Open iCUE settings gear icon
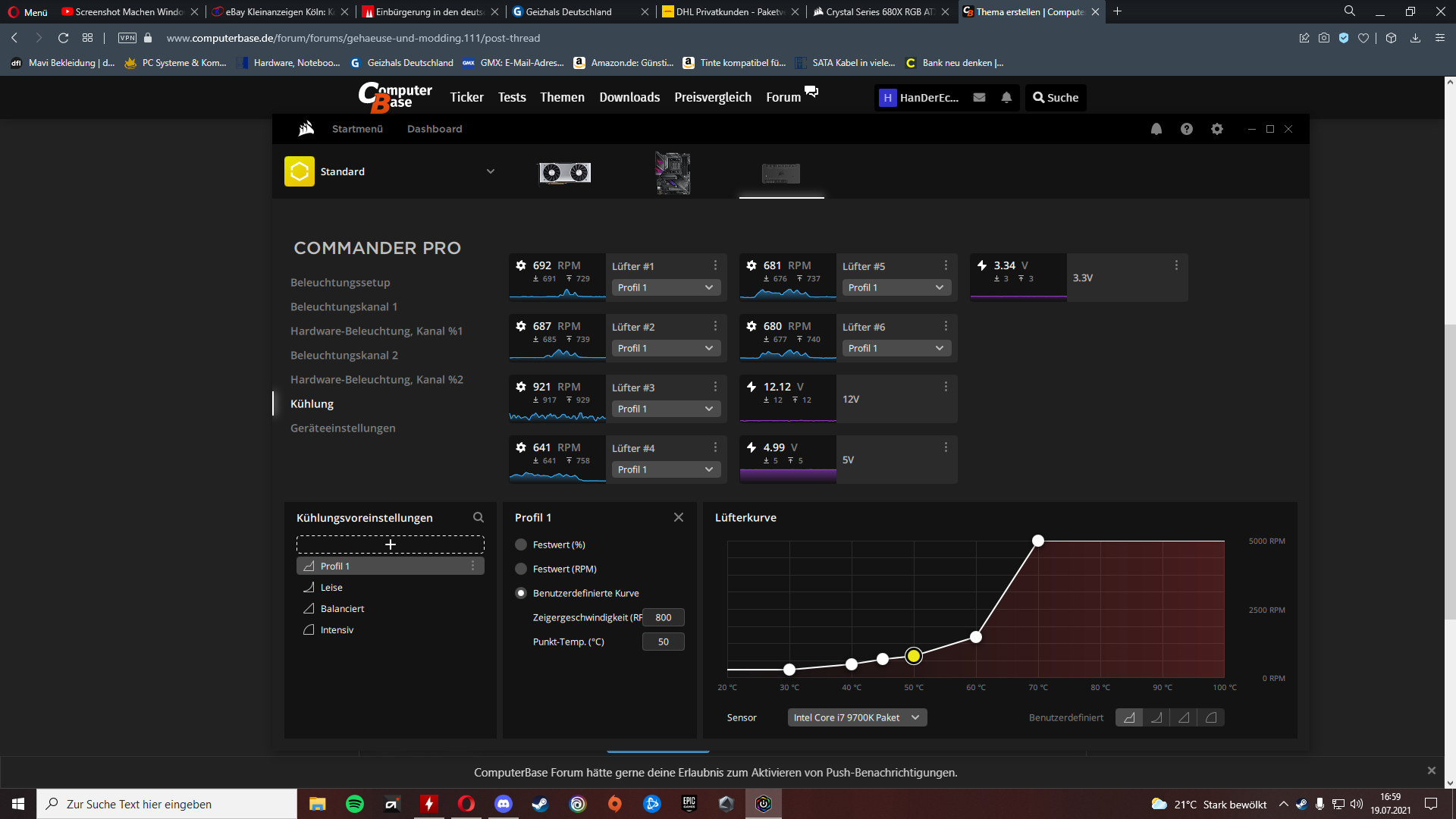1456x819 pixels. (1216, 129)
